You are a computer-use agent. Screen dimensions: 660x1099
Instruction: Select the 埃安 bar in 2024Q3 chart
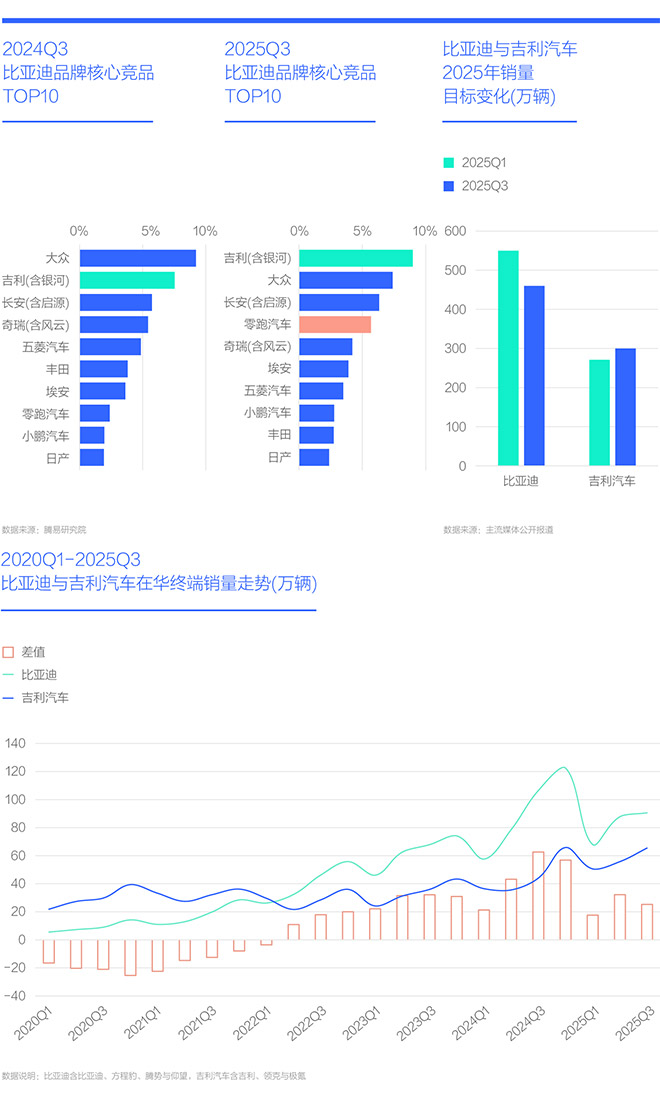pyautogui.click(x=102, y=391)
